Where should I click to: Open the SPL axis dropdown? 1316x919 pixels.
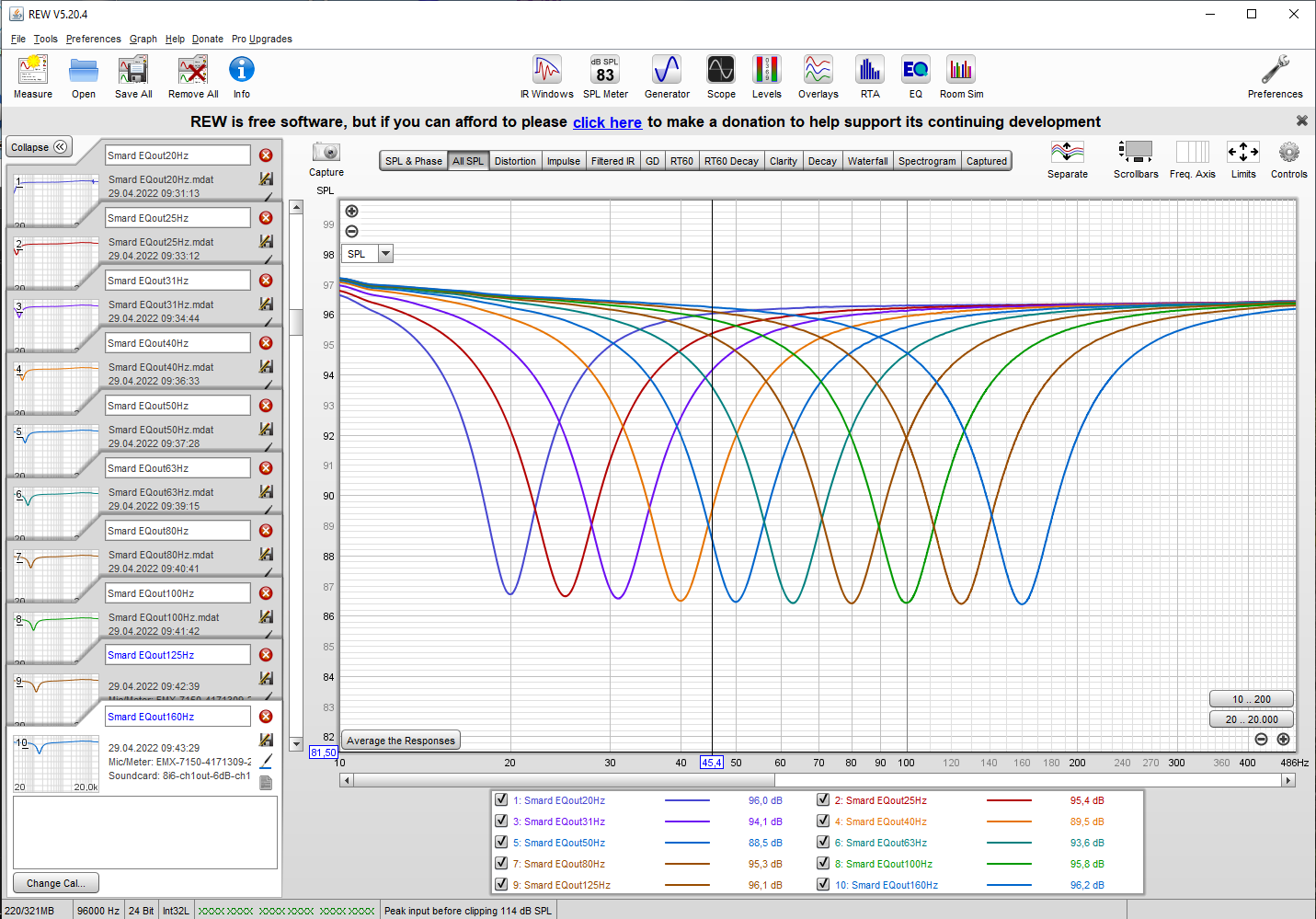pyautogui.click(x=385, y=254)
